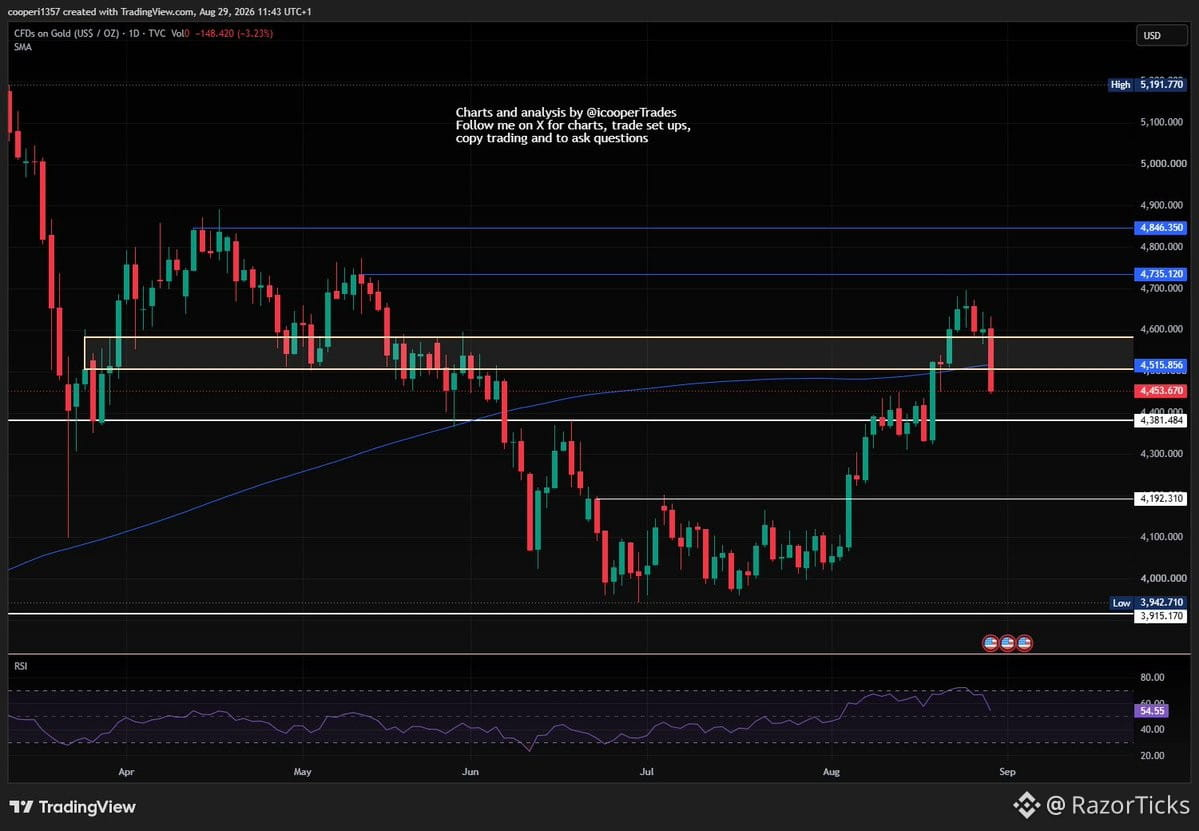Screen dimensions: 1199x831
Task: Select the yellow-bordered rectangle zone
Action: click(608, 353)
